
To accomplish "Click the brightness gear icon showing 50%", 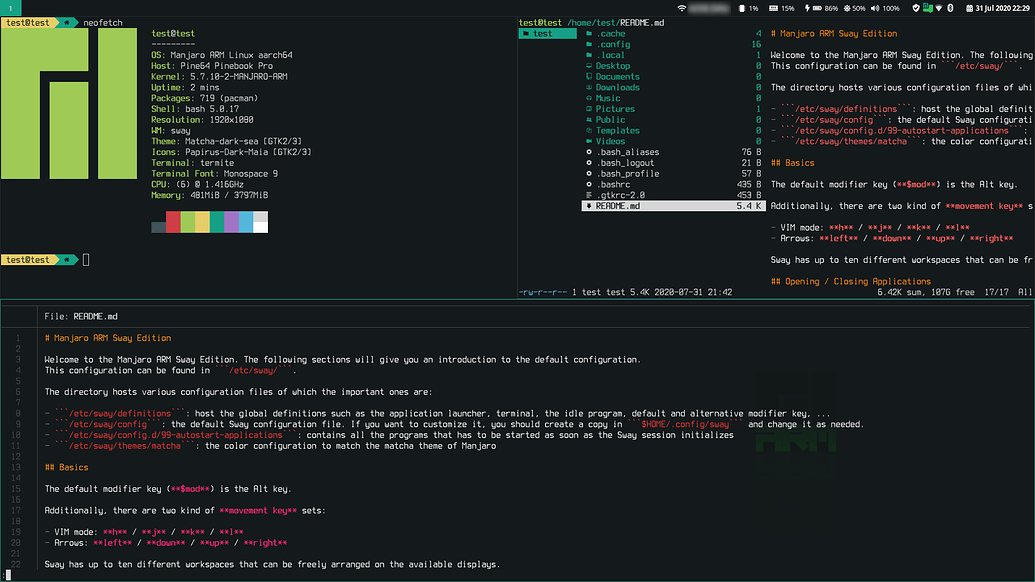I will (847, 7).
